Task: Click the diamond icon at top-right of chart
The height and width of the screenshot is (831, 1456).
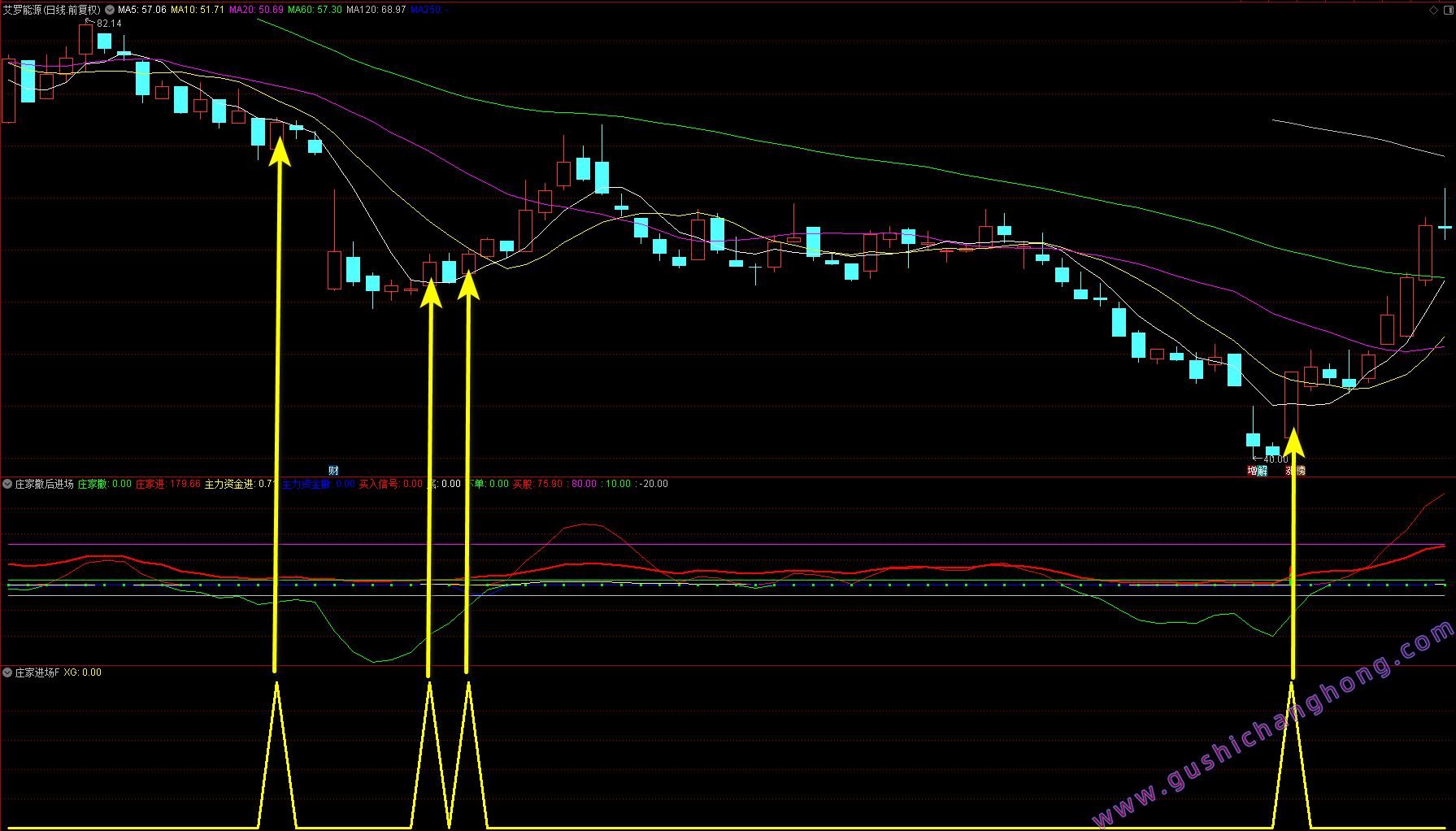Action: pyautogui.click(x=1433, y=10)
